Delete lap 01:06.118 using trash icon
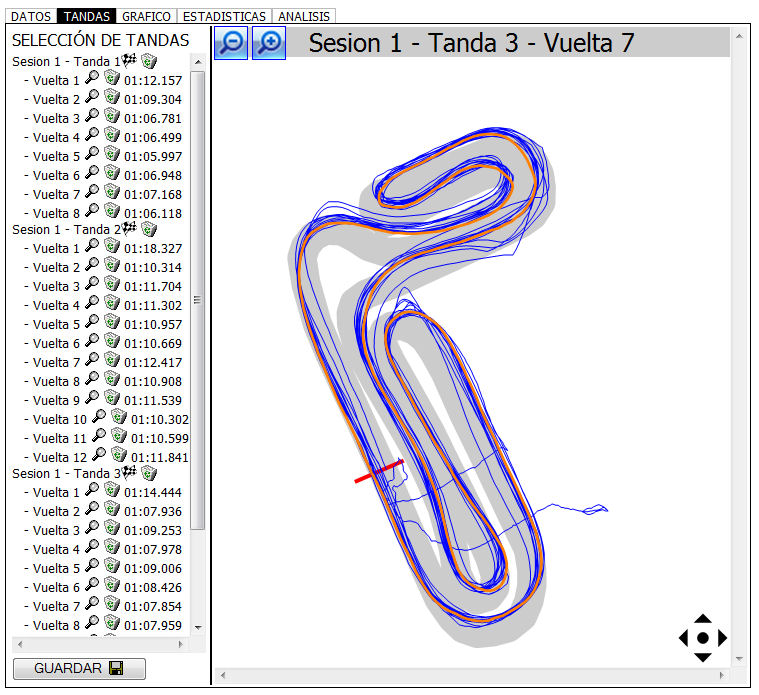The height and width of the screenshot is (695, 759). click(112, 211)
